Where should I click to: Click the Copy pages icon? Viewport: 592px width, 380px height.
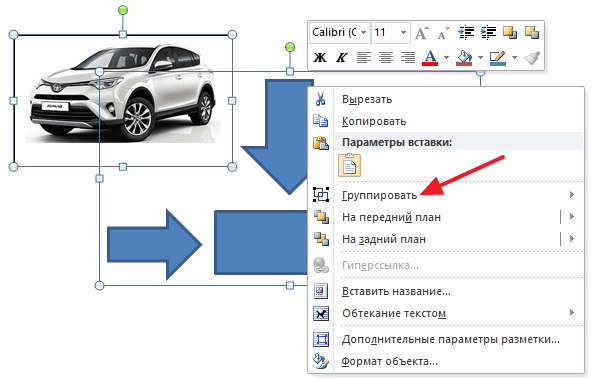pyautogui.click(x=321, y=121)
